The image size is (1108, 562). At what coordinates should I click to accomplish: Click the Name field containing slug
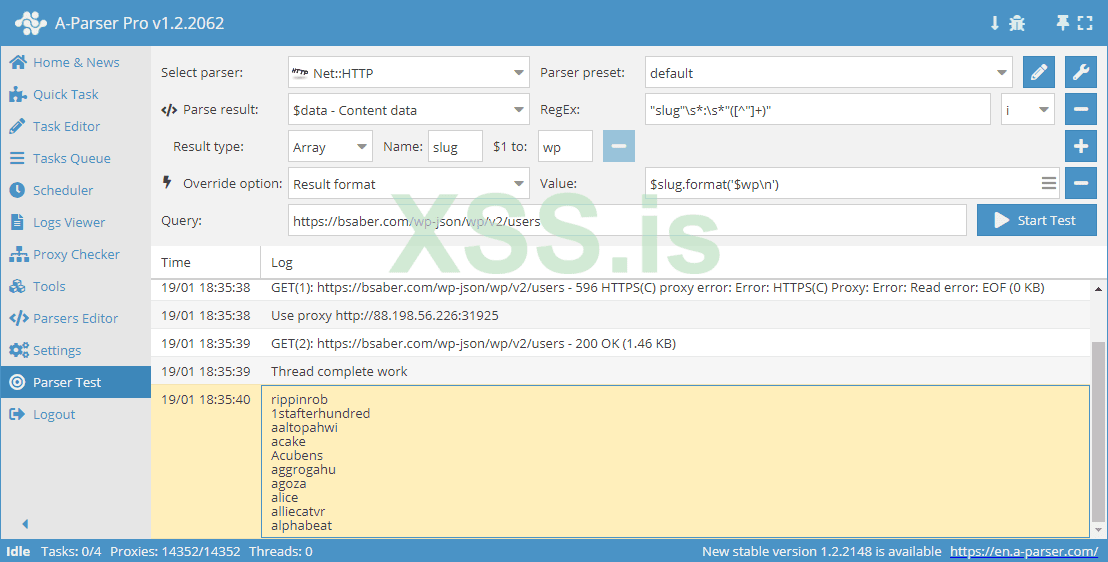[455, 147]
